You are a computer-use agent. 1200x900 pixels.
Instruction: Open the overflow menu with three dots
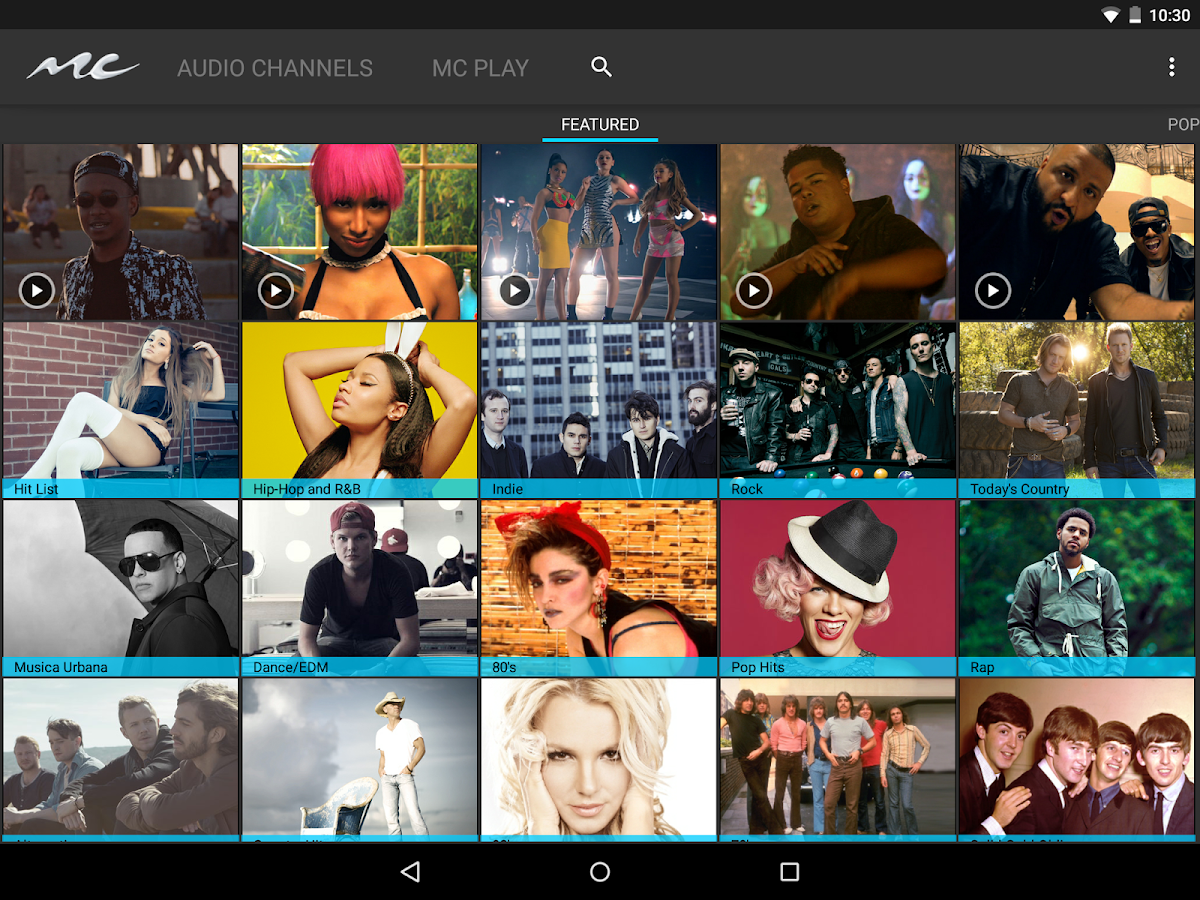click(1171, 66)
